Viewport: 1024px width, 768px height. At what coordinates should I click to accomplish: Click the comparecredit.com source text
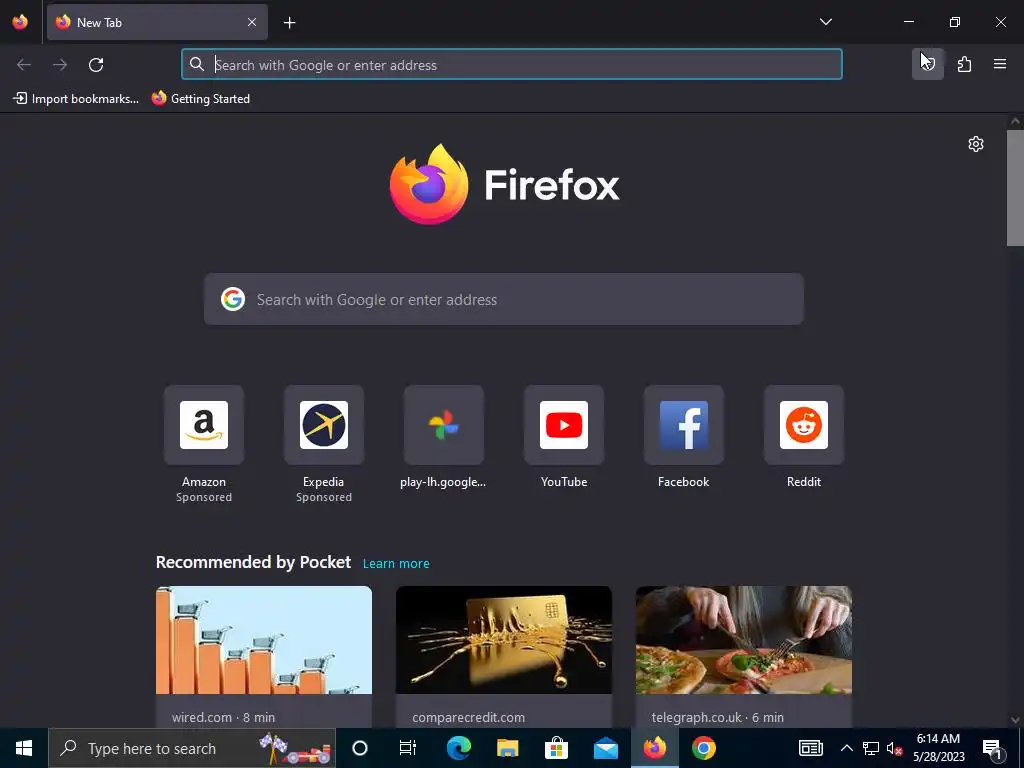(x=468, y=717)
